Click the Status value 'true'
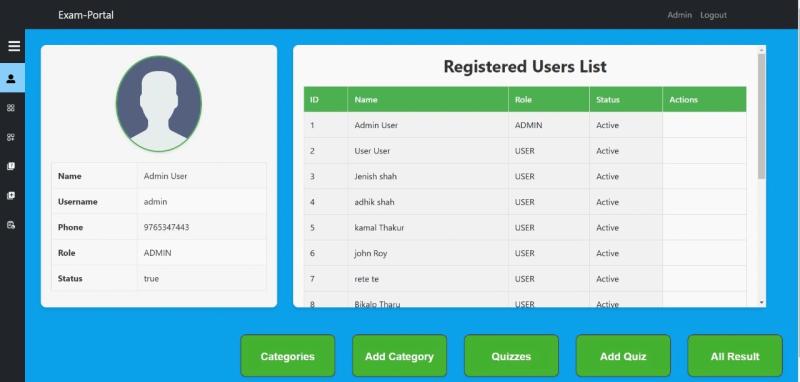Screen dimensions: 800x382 (x=151, y=278)
